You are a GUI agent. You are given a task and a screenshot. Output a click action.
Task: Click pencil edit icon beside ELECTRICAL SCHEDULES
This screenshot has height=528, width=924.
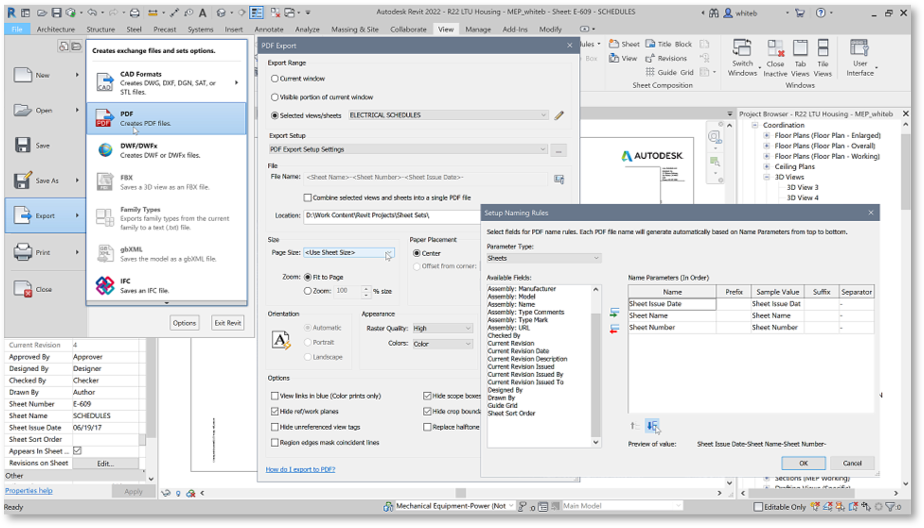tap(560, 116)
